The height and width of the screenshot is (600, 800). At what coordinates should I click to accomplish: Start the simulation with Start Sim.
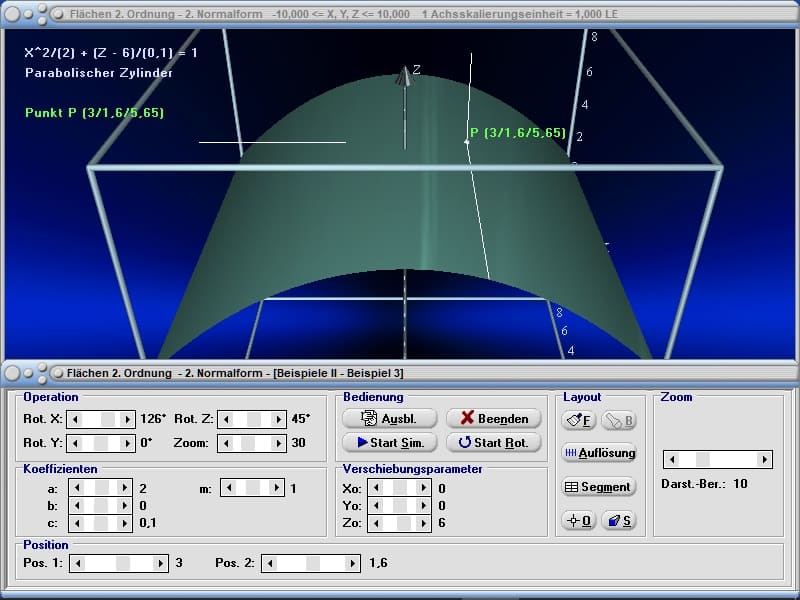point(389,442)
